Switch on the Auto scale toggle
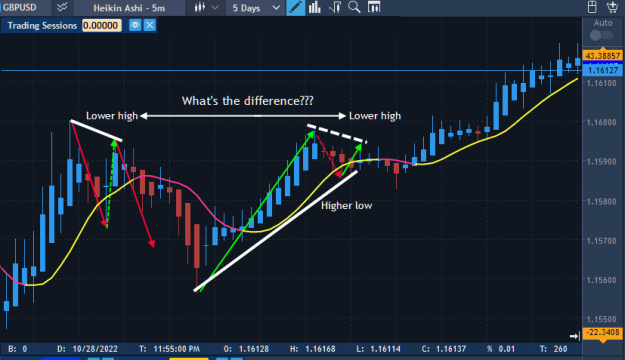 pyautogui.click(x=601, y=35)
